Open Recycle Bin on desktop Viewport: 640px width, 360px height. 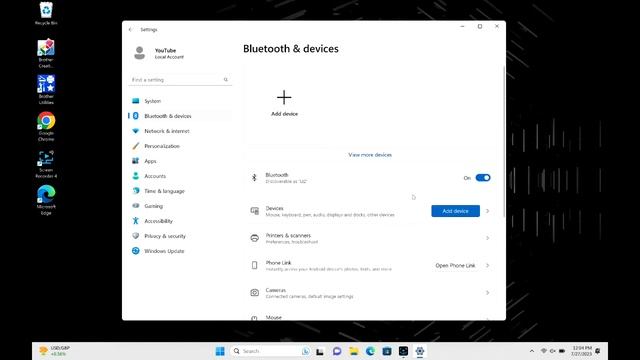pyautogui.click(x=46, y=14)
